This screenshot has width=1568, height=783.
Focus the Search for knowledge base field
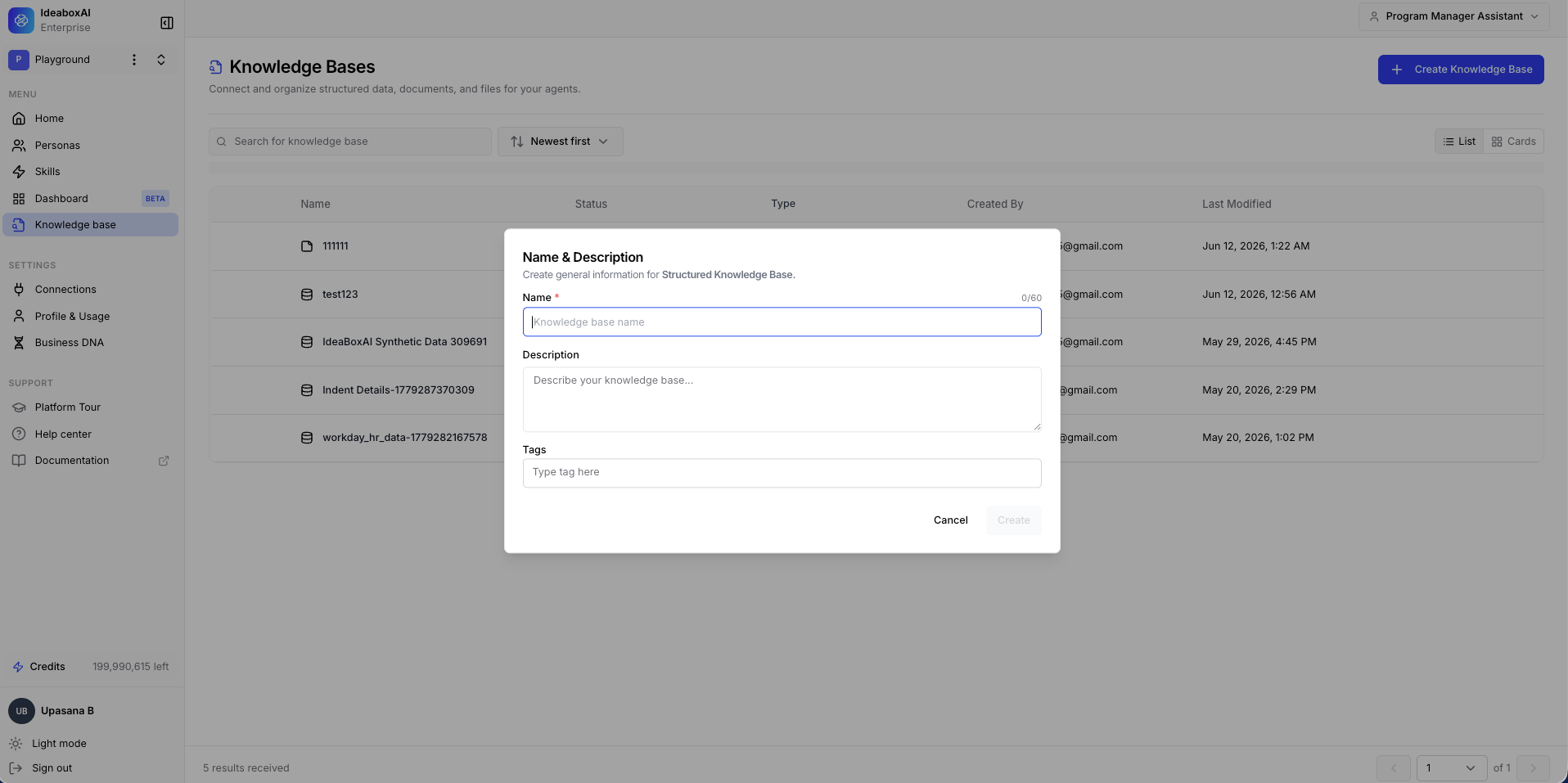click(x=350, y=142)
